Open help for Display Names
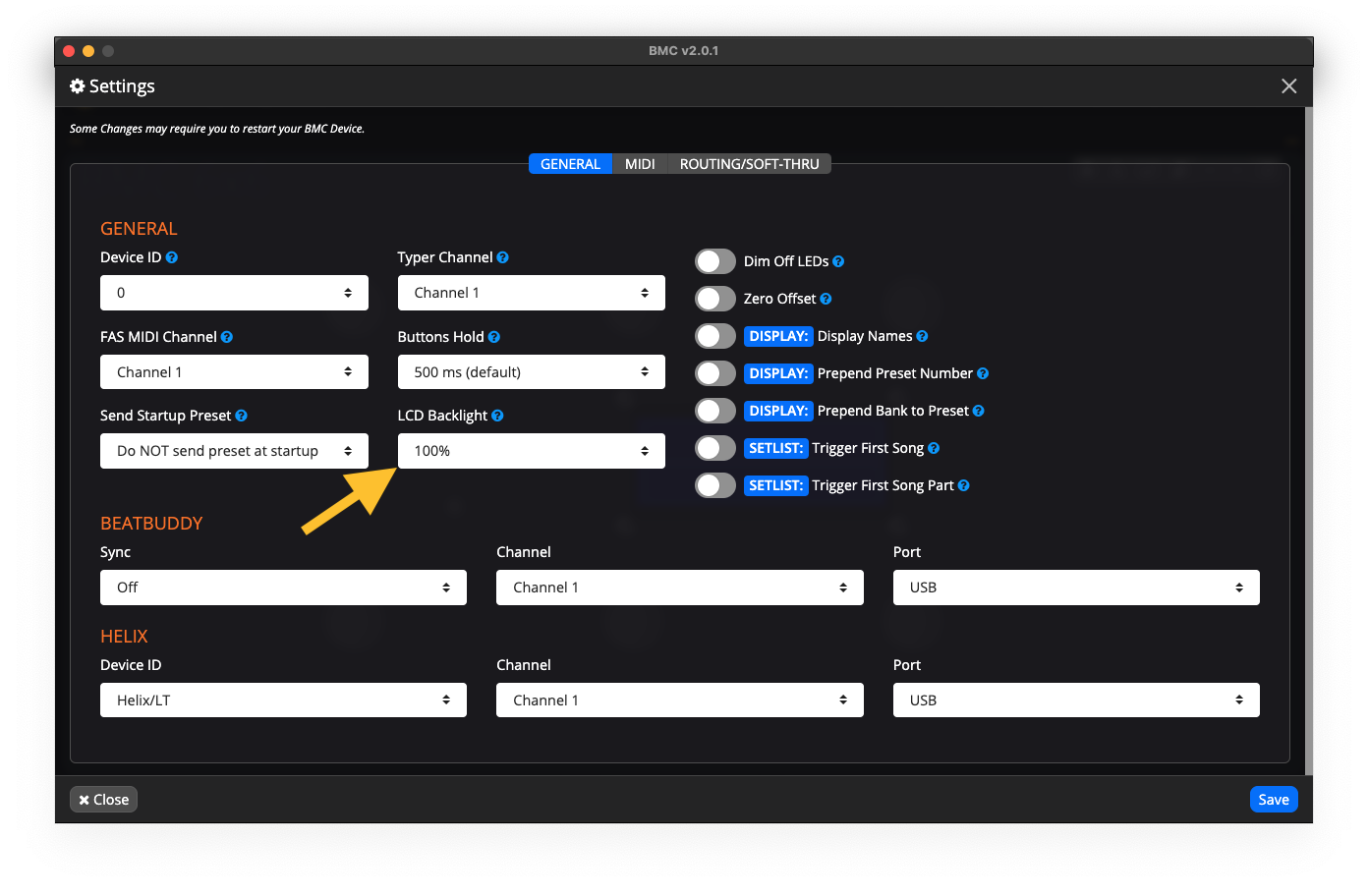 pyautogui.click(x=922, y=336)
